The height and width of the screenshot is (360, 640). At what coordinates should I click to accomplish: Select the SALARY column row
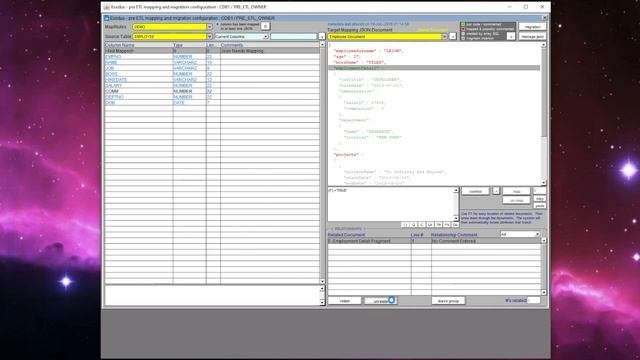tap(212, 85)
